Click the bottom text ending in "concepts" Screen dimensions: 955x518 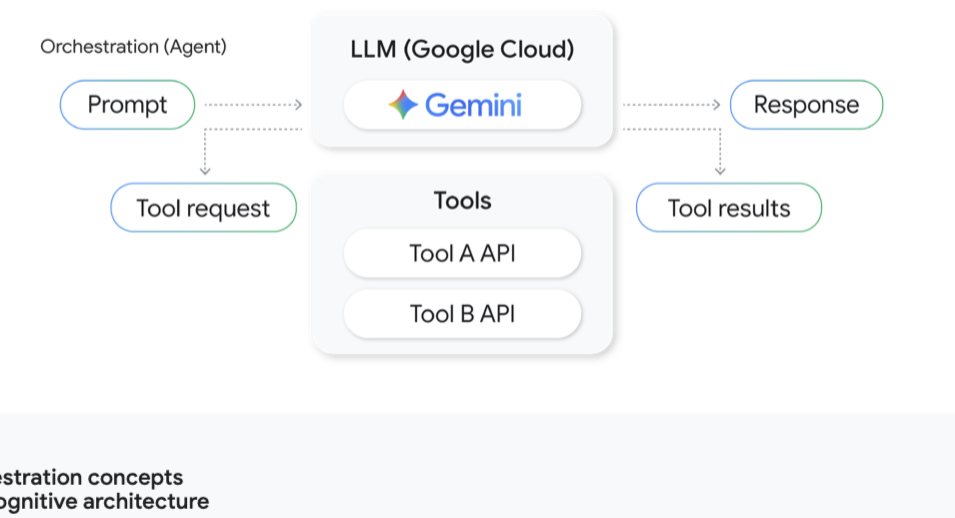[92, 477]
